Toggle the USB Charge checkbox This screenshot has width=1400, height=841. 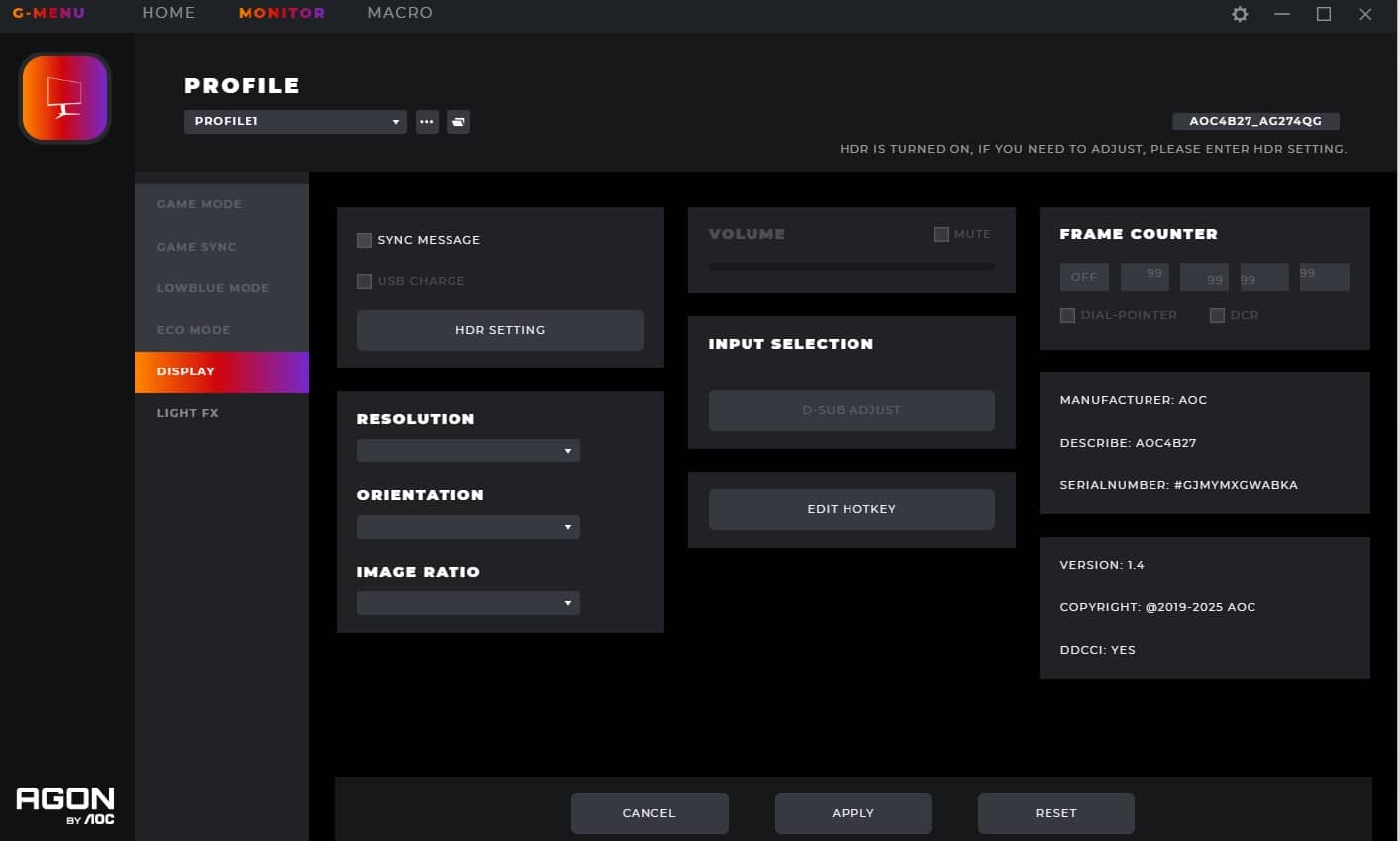coord(364,281)
